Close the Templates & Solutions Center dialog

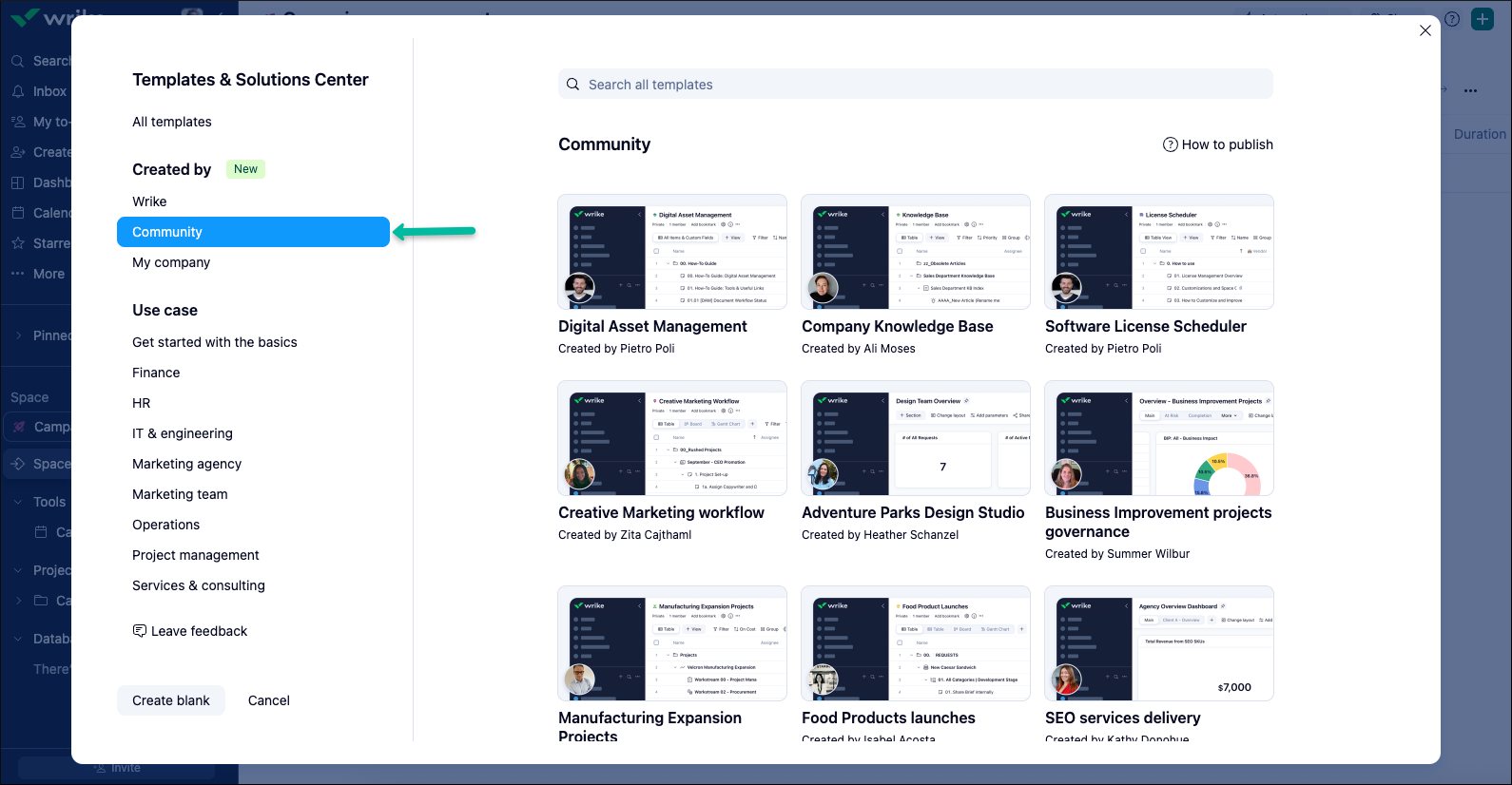[x=1425, y=30]
